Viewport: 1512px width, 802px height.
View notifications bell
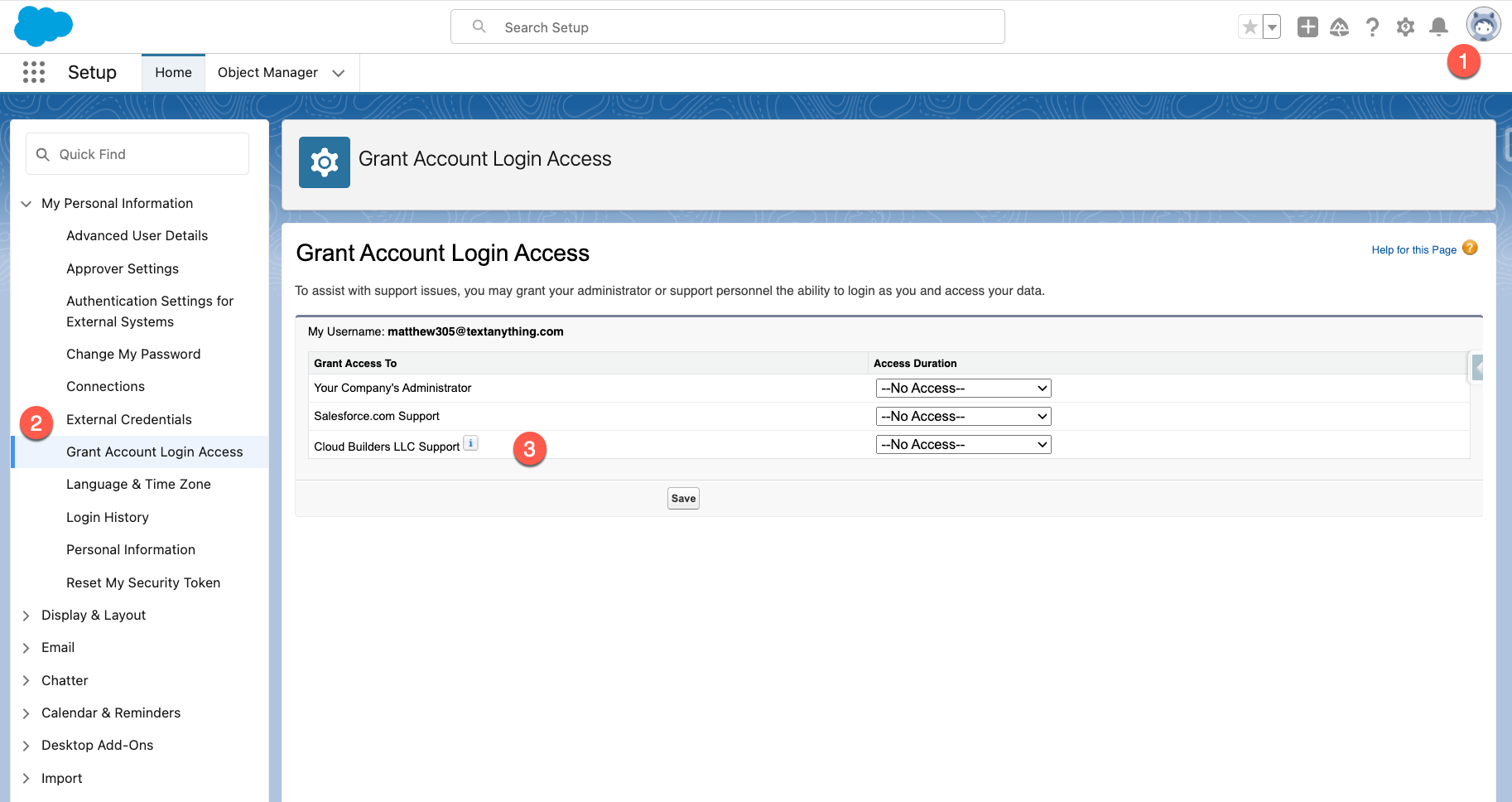[1439, 27]
